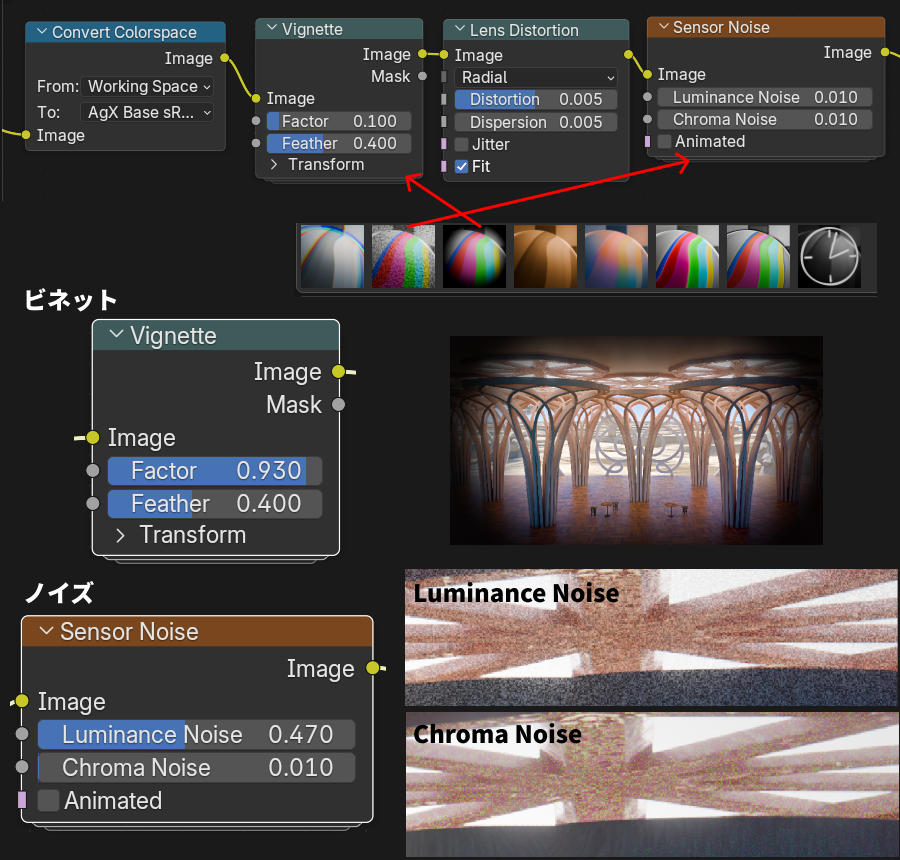Screen dimensions: 900x860
Task: Toggle Animated checkbox beside Luminance Noise 0.470
Action: pos(48,801)
